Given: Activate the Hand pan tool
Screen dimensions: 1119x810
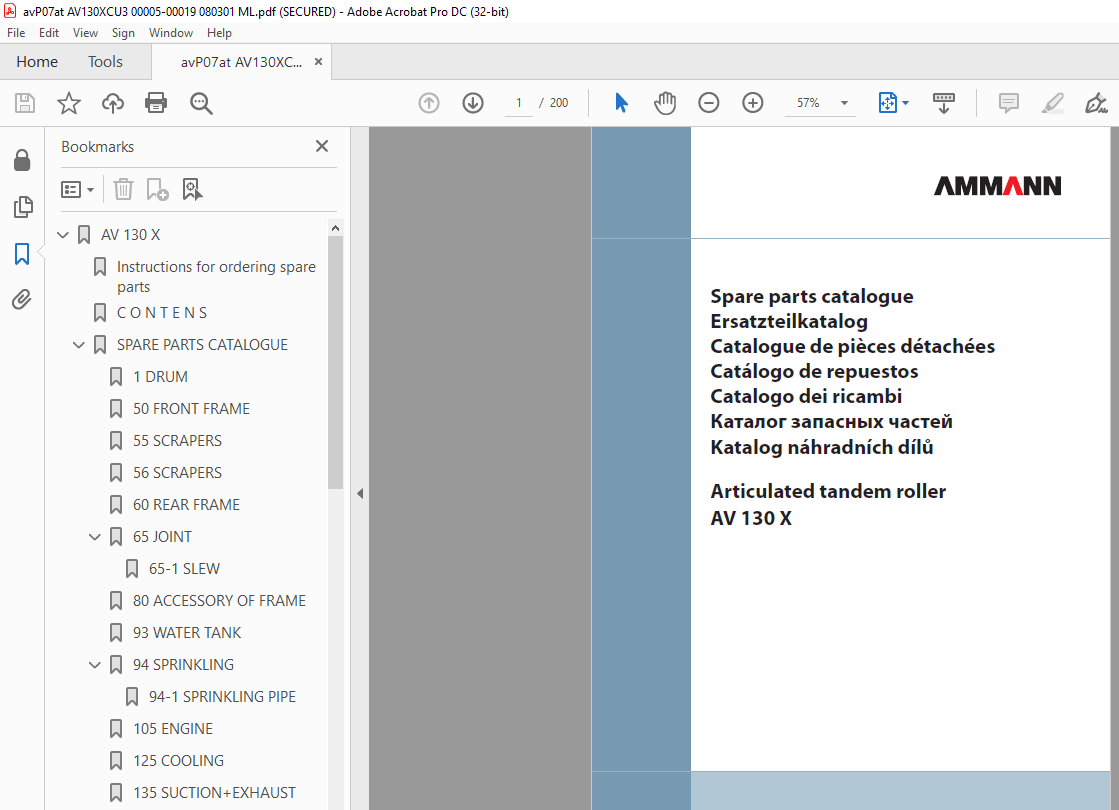Looking at the screenshot, I should click(664, 103).
